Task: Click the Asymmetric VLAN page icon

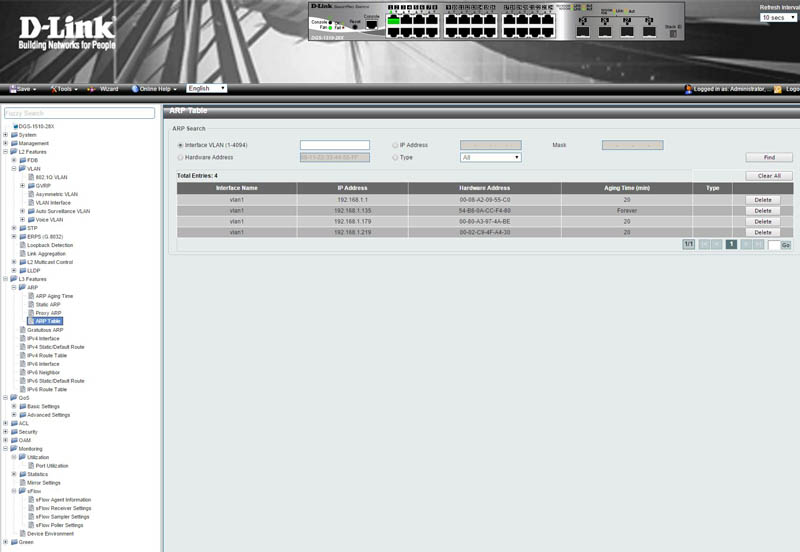Action: [31, 194]
